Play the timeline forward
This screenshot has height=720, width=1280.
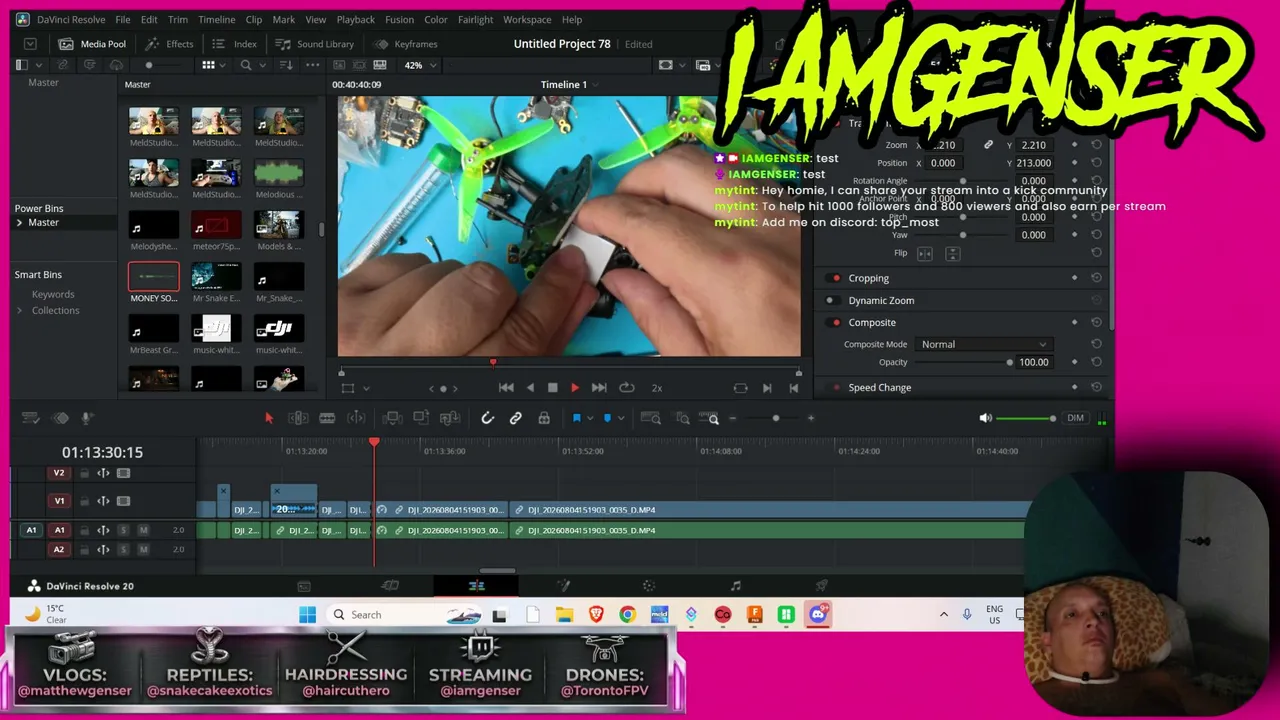click(x=574, y=388)
